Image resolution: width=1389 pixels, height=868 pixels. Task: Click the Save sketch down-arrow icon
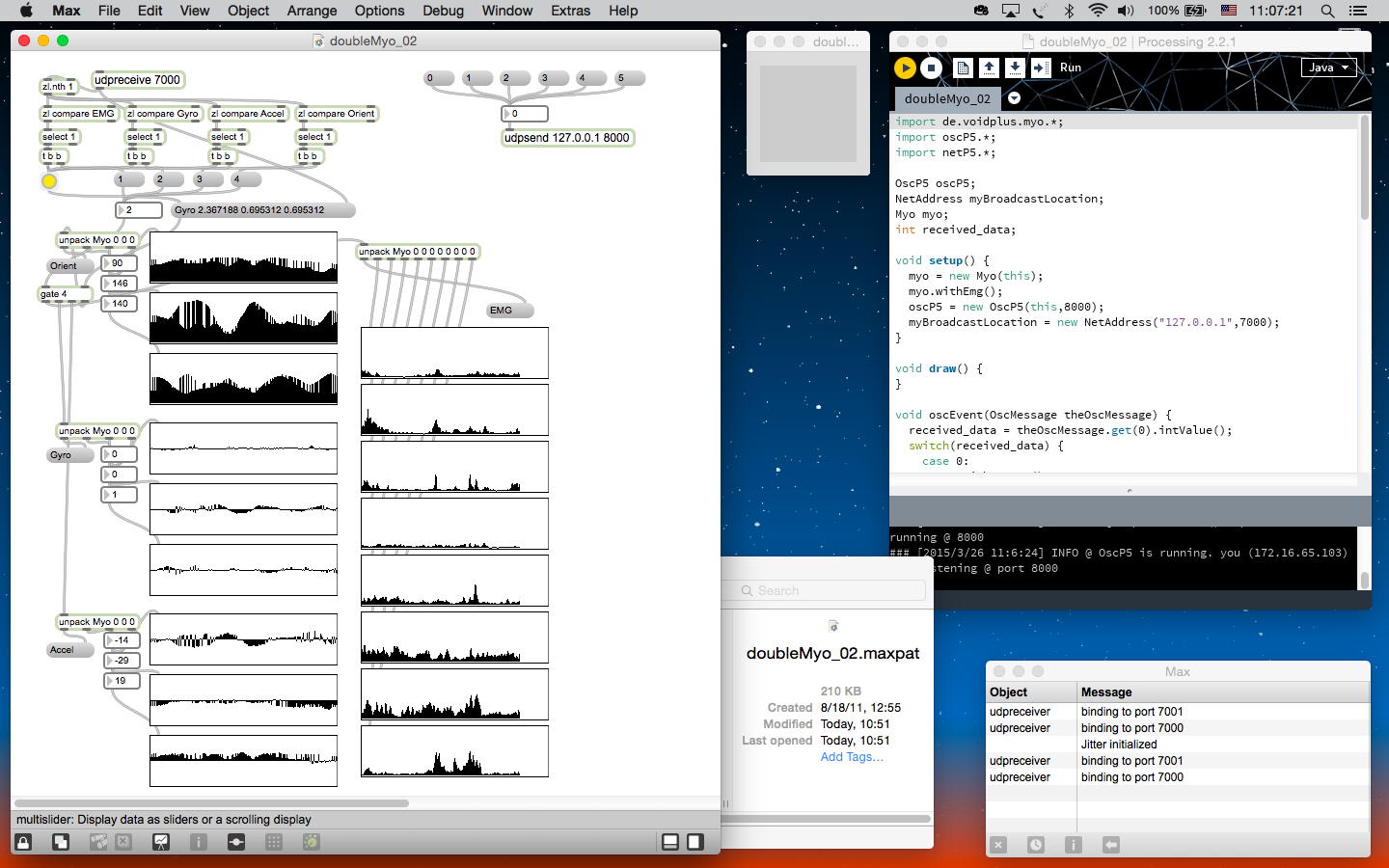(x=1015, y=68)
